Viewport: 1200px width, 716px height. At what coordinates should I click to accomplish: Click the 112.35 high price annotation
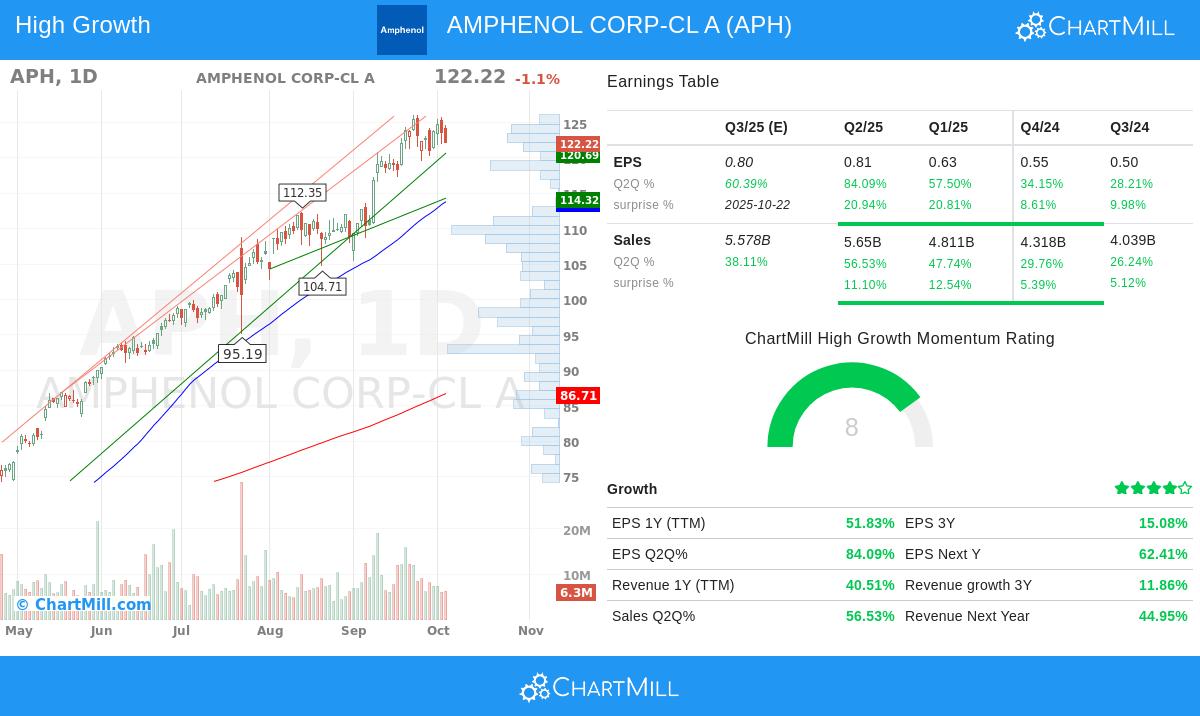click(302, 193)
